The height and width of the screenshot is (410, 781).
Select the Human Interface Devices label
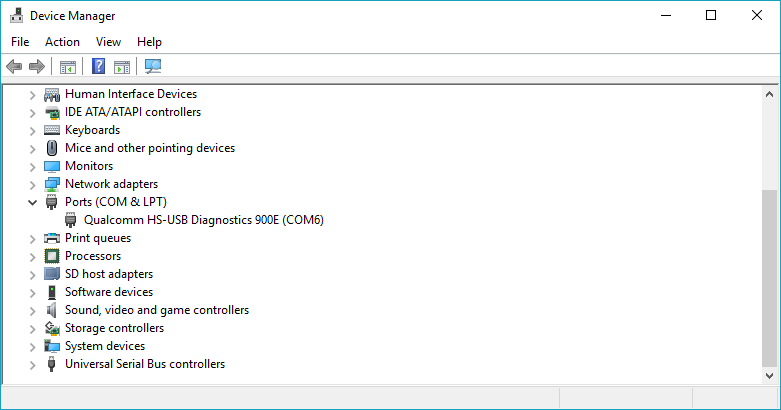coord(131,94)
